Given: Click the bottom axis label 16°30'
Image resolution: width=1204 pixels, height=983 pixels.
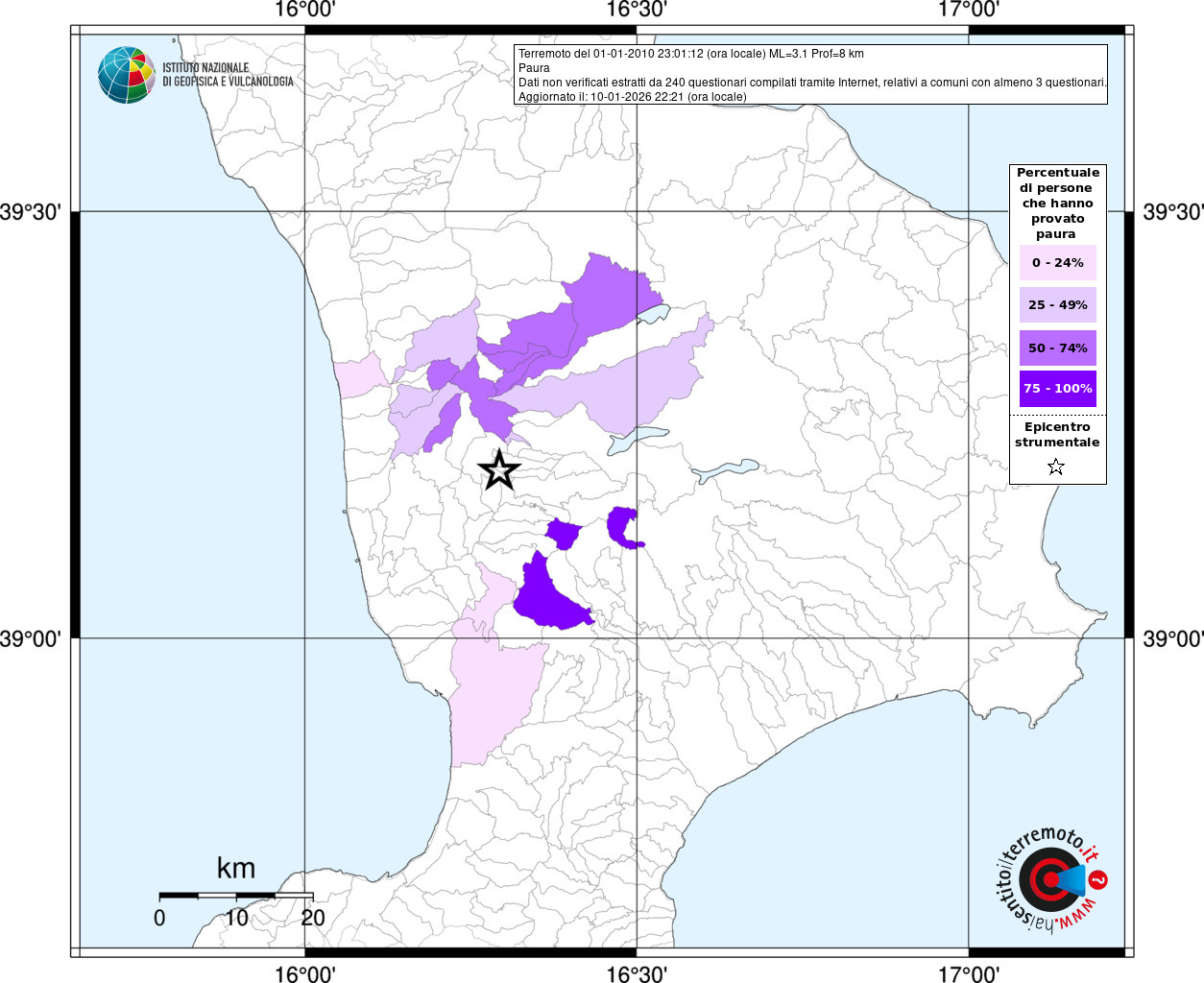Looking at the screenshot, I should [637, 973].
